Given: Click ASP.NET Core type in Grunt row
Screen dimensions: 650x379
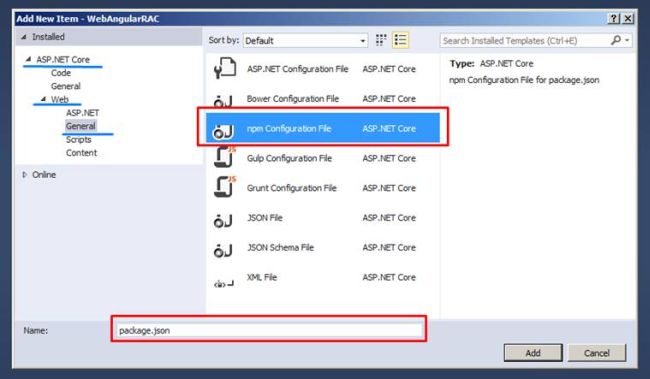Looking at the screenshot, I should pyautogui.click(x=389, y=188).
